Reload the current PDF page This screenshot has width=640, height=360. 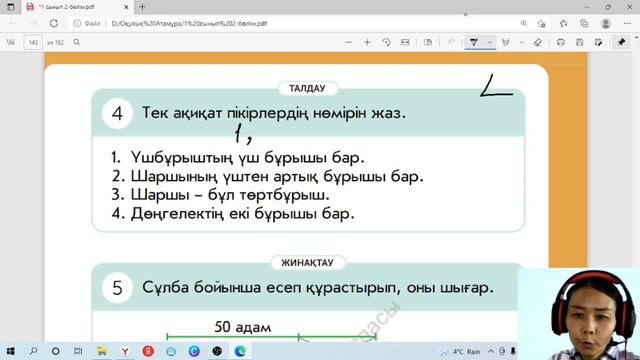(x=54, y=23)
